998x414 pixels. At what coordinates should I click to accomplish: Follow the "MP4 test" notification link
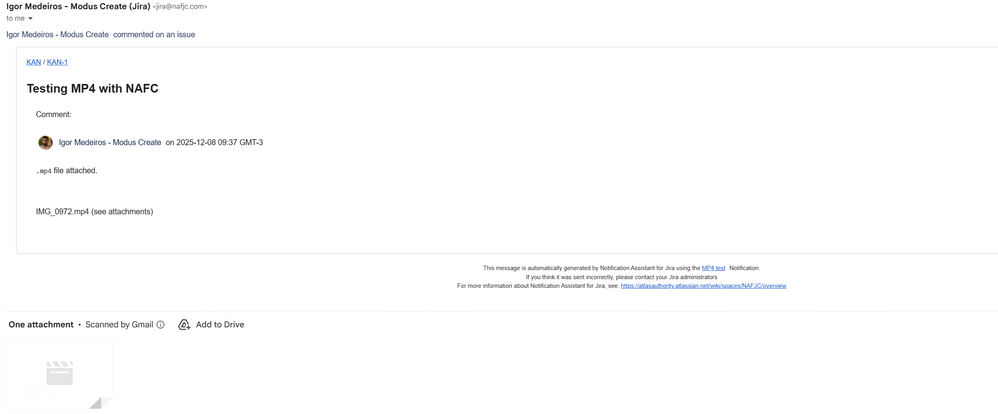pyautogui.click(x=713, y=268)
